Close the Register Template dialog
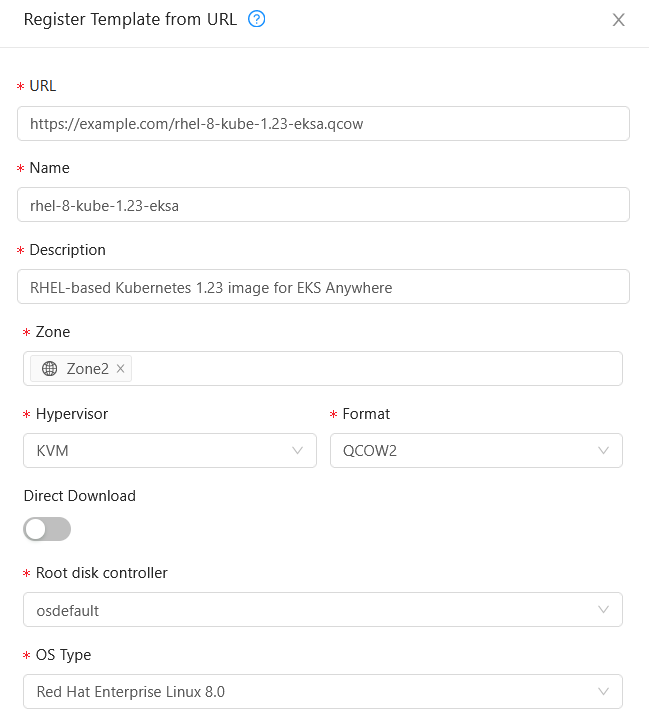 click(618, 20)
